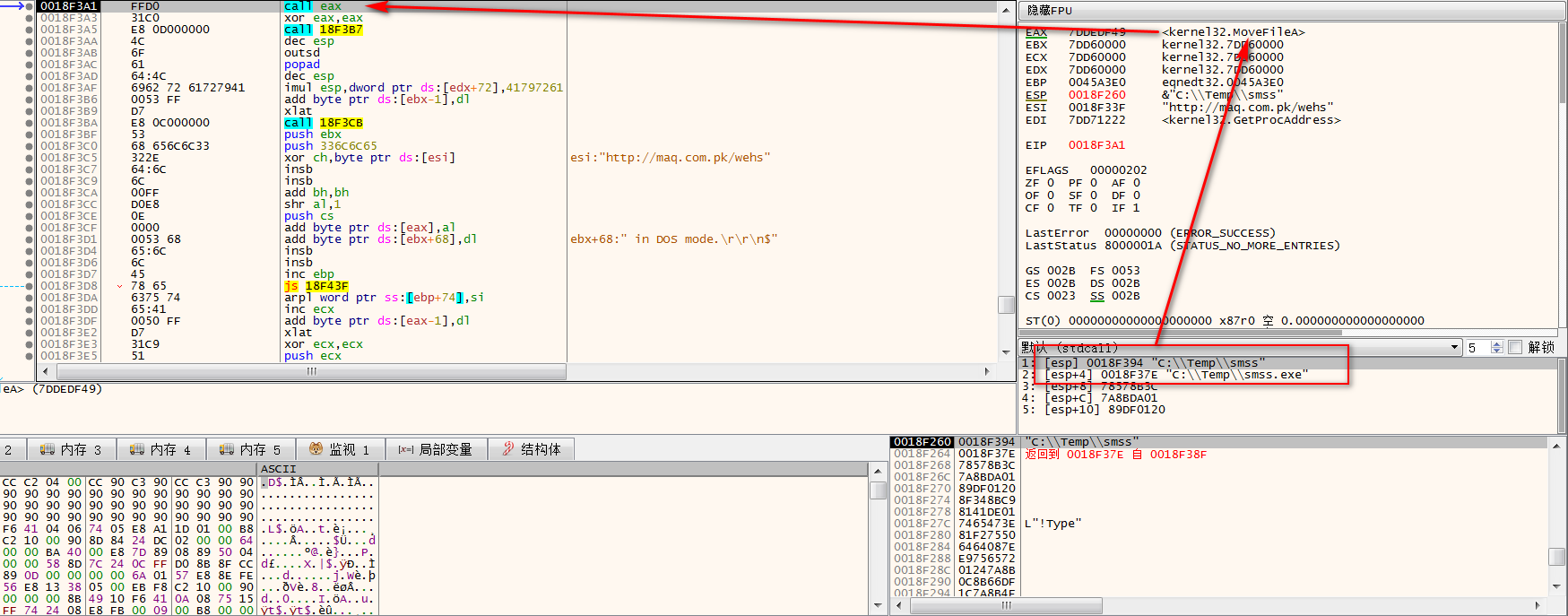Select the 'js 18F43F' instruction

pos(316,286)
